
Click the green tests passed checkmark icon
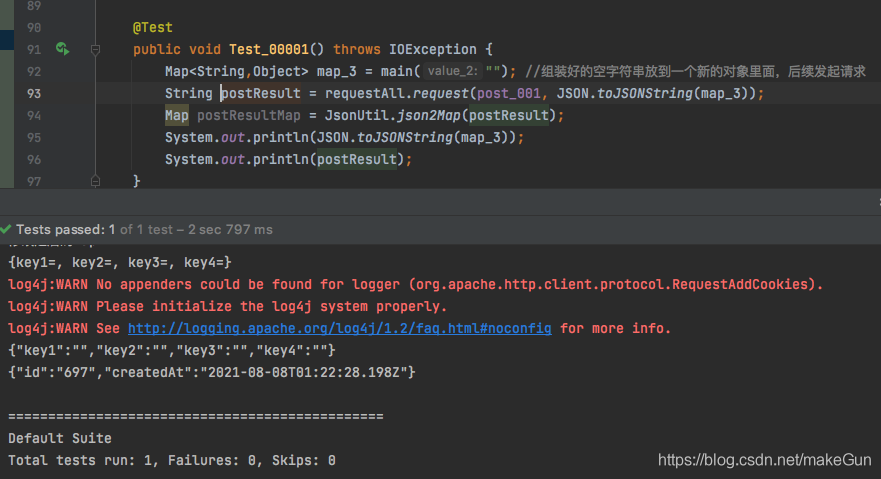6,229
